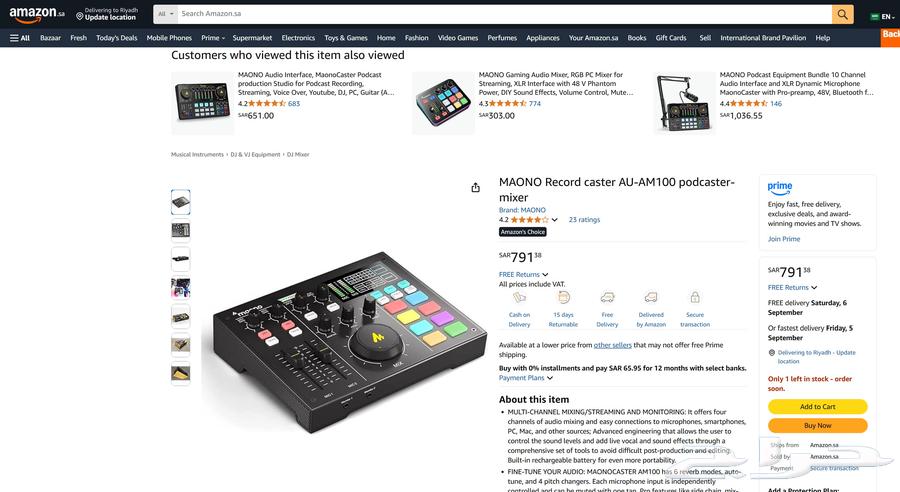This screenshot has height=492, width=900.
Task: Click the Amazon.sa logo
Action: 37,14
